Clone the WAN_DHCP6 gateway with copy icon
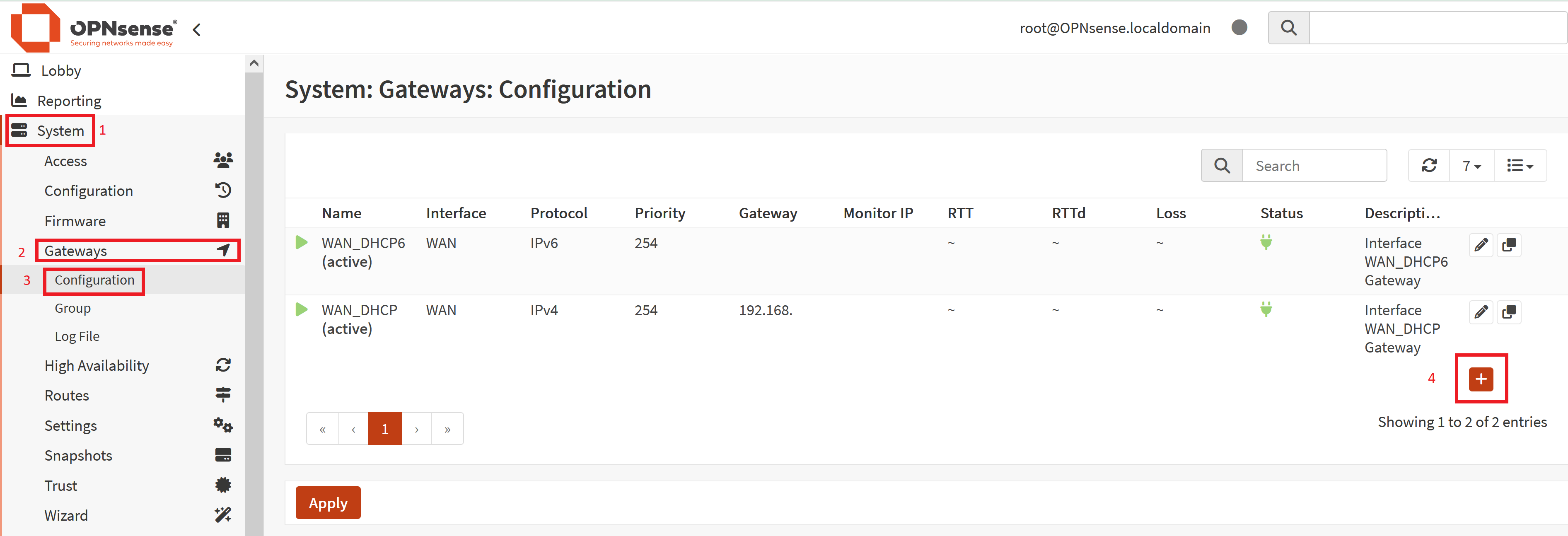This screenshot has height=536, width=1568. pos(1509,244)
